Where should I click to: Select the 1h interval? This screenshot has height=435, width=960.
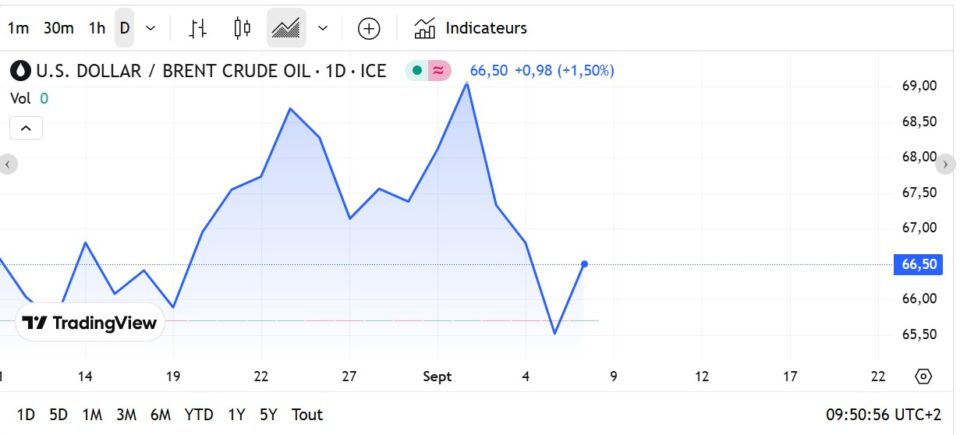click(x=96, y=28)
